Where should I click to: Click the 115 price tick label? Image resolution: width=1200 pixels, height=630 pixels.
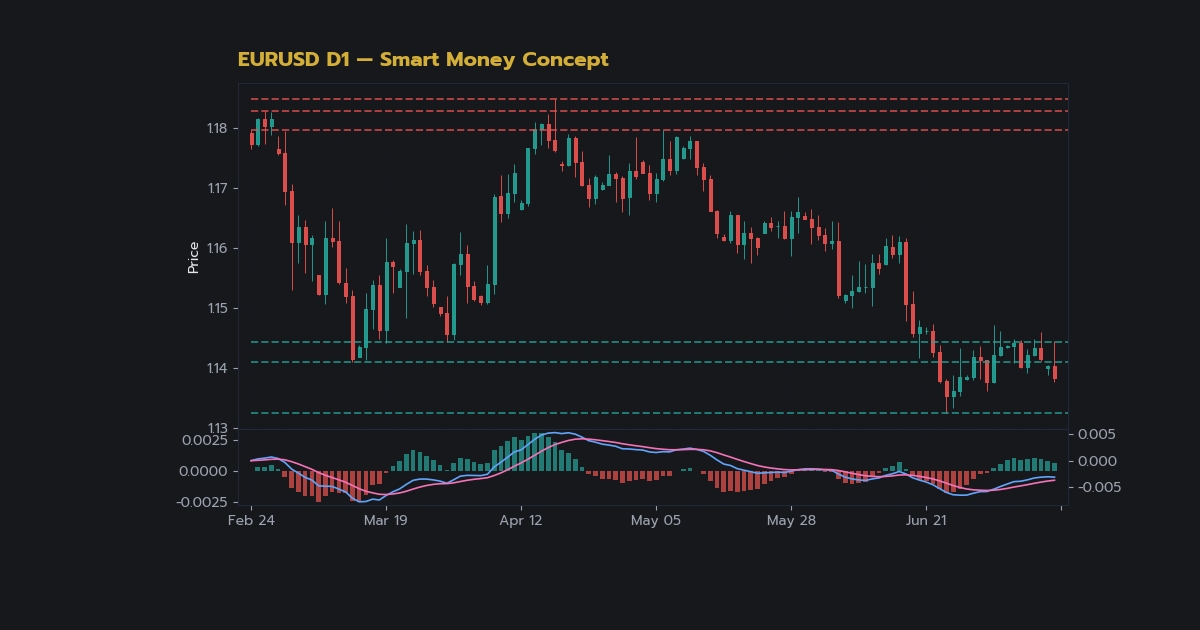pos(217,308)
